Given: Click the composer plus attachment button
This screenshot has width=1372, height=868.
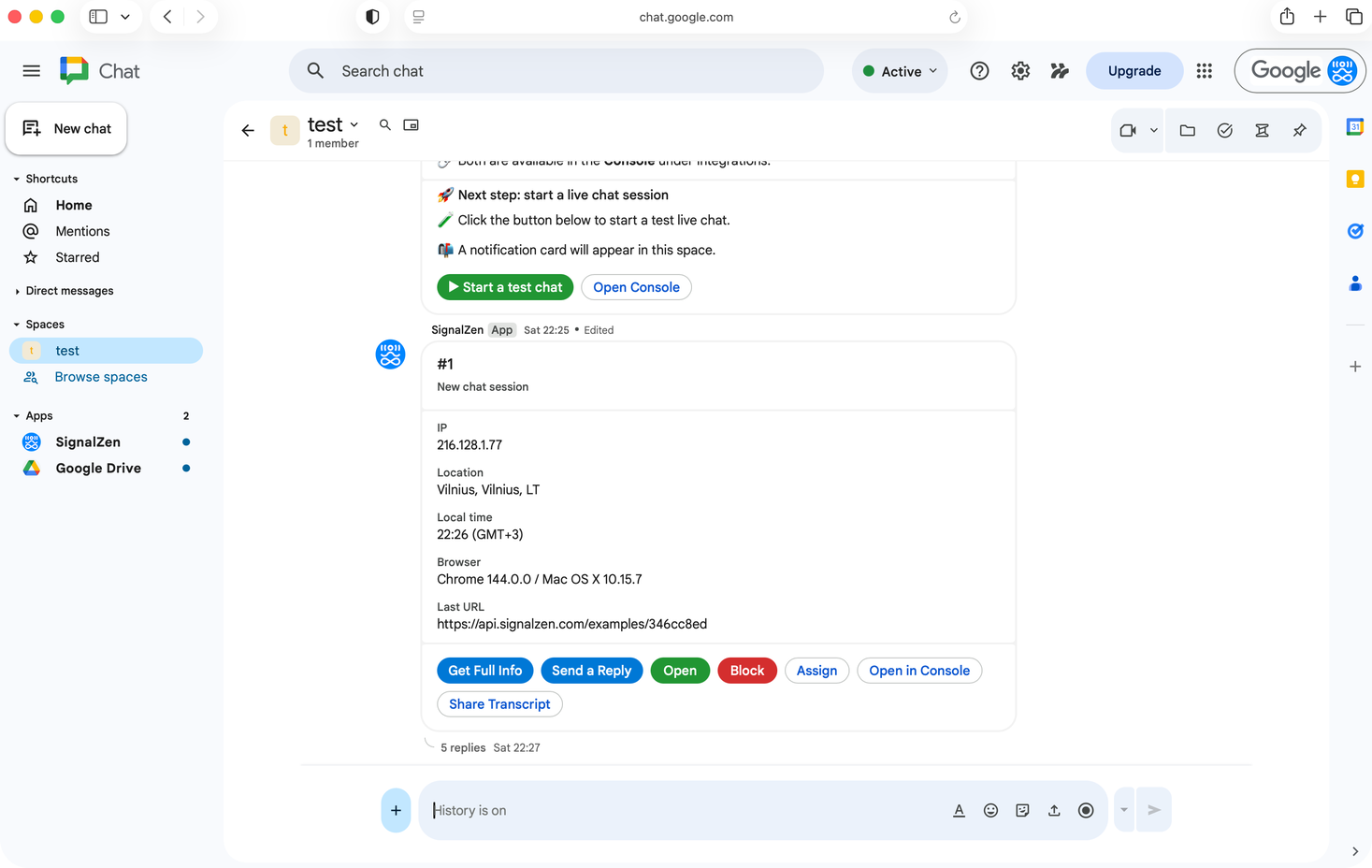Looking at the screenshot, I should click(x=396, y=811).
